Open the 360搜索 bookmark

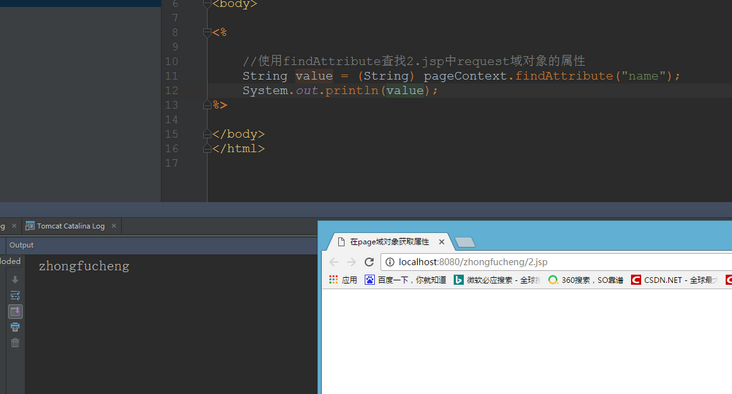[x=585, y=280]
